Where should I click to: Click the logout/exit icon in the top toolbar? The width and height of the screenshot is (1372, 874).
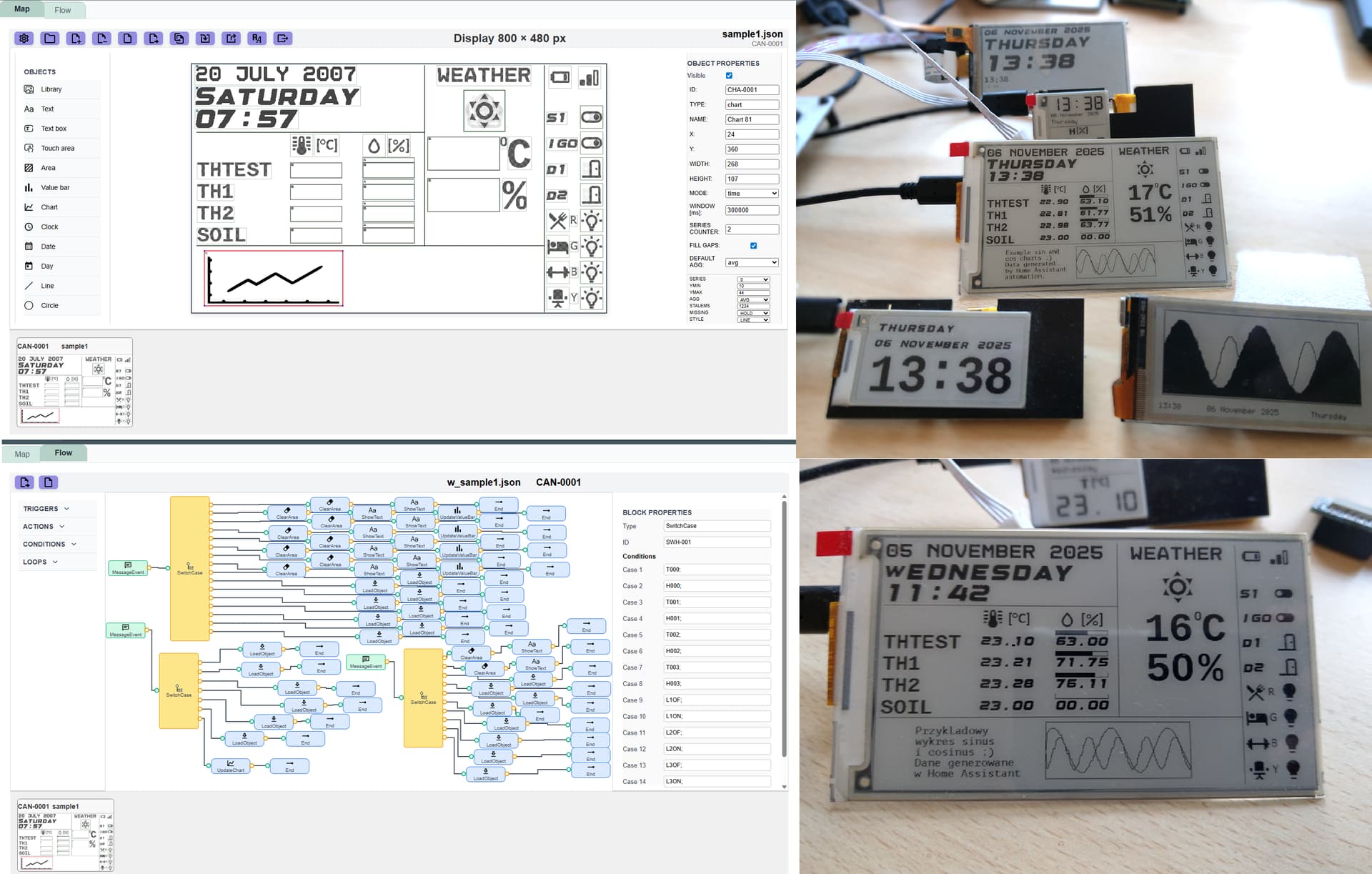click(x=283, y=39)
